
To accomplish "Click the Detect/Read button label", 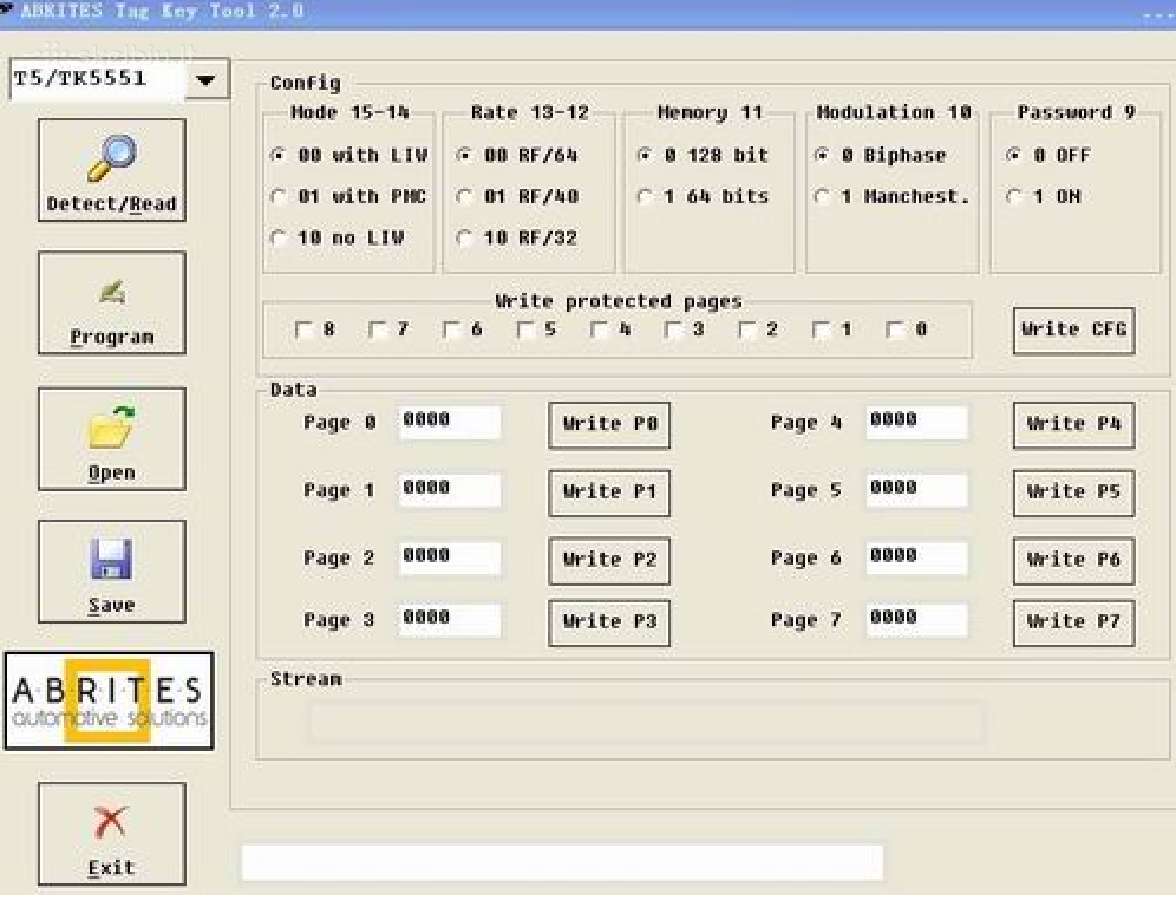I will (x=112, y=204).
